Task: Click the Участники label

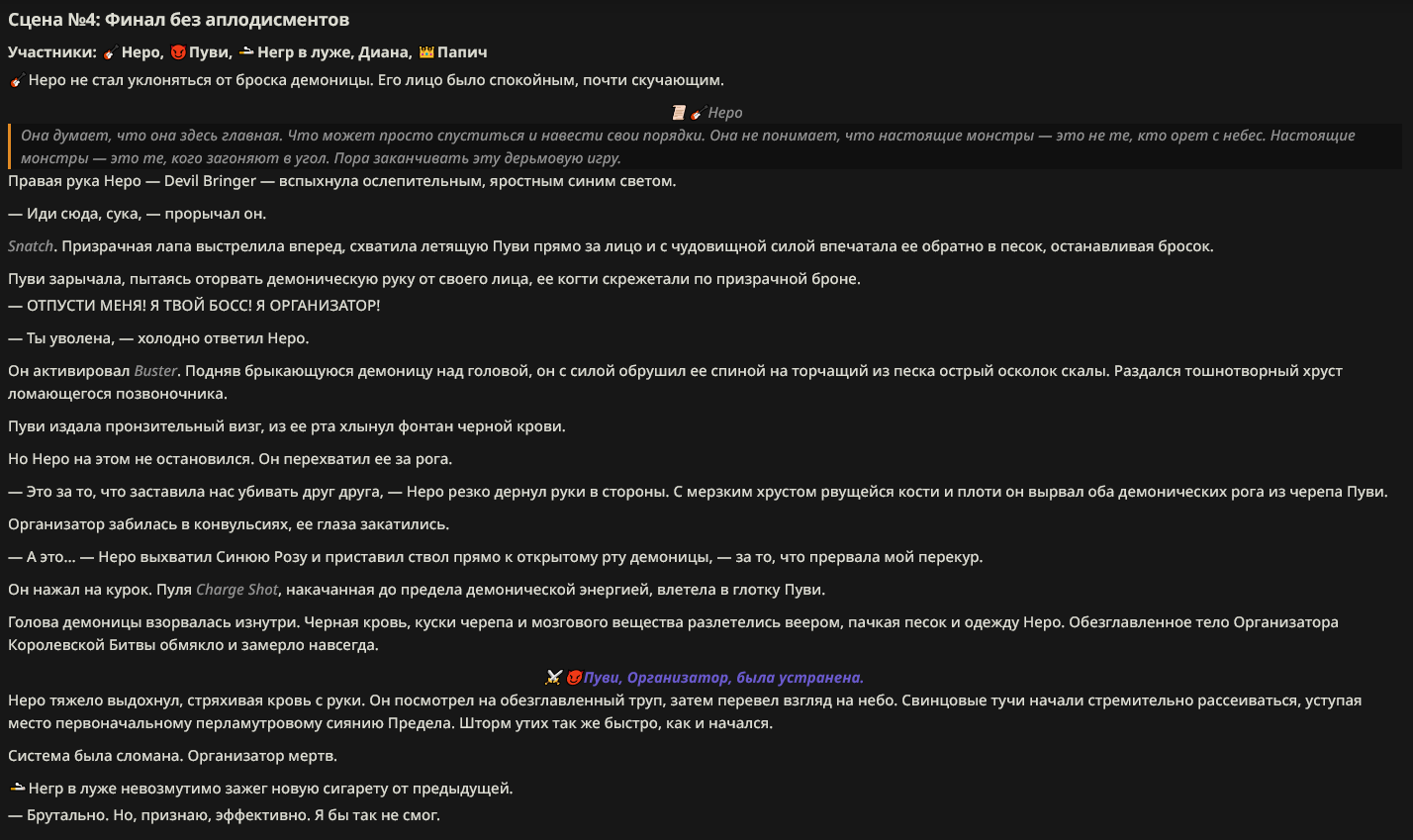Action: (x=52, y=52)
